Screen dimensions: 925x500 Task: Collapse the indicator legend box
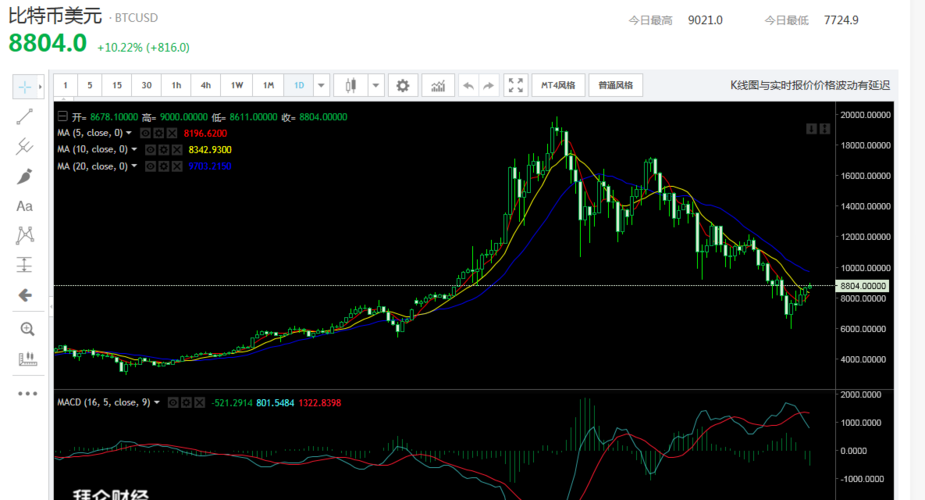63,117
